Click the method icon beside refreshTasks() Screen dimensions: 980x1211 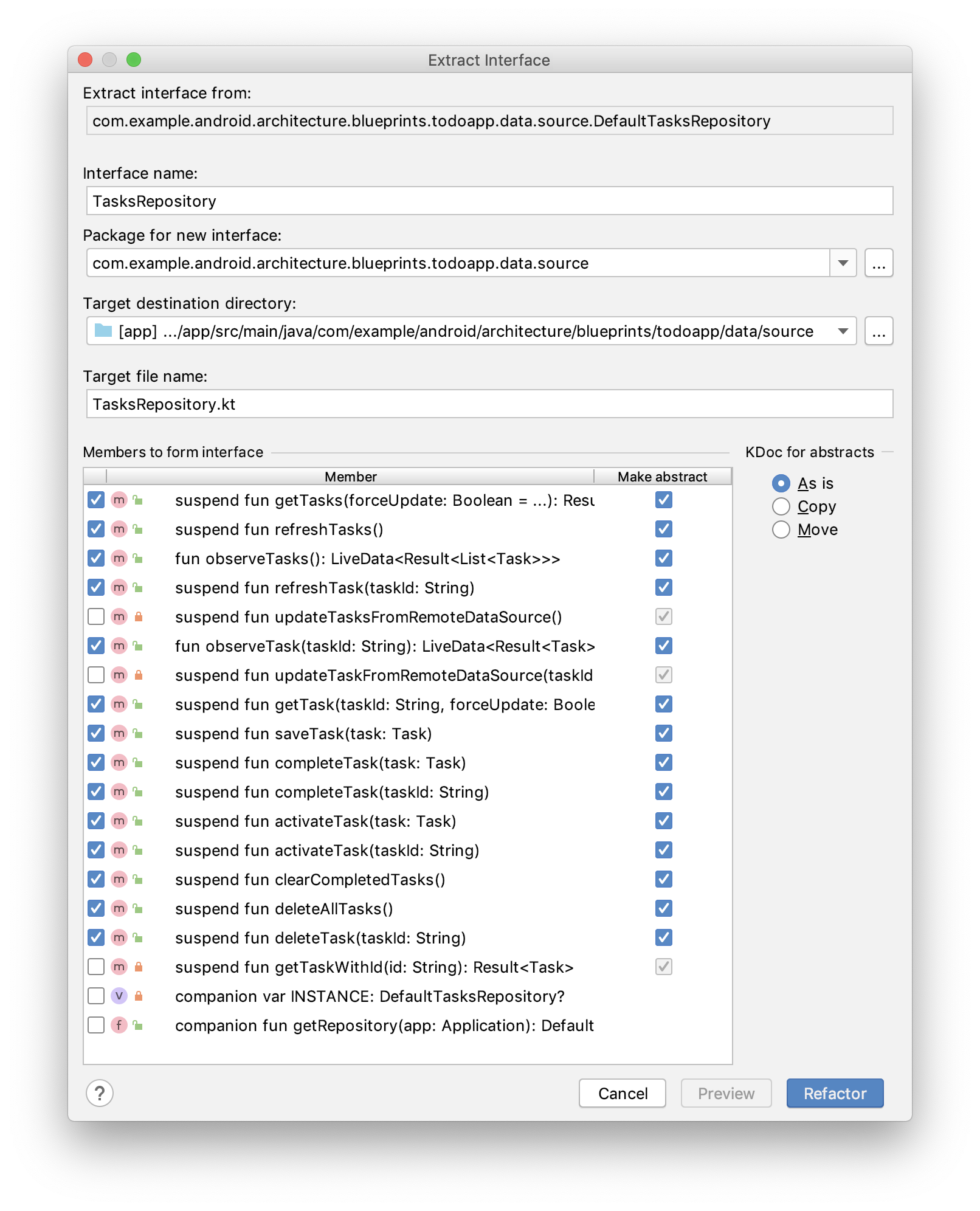(x=119, y=529)
